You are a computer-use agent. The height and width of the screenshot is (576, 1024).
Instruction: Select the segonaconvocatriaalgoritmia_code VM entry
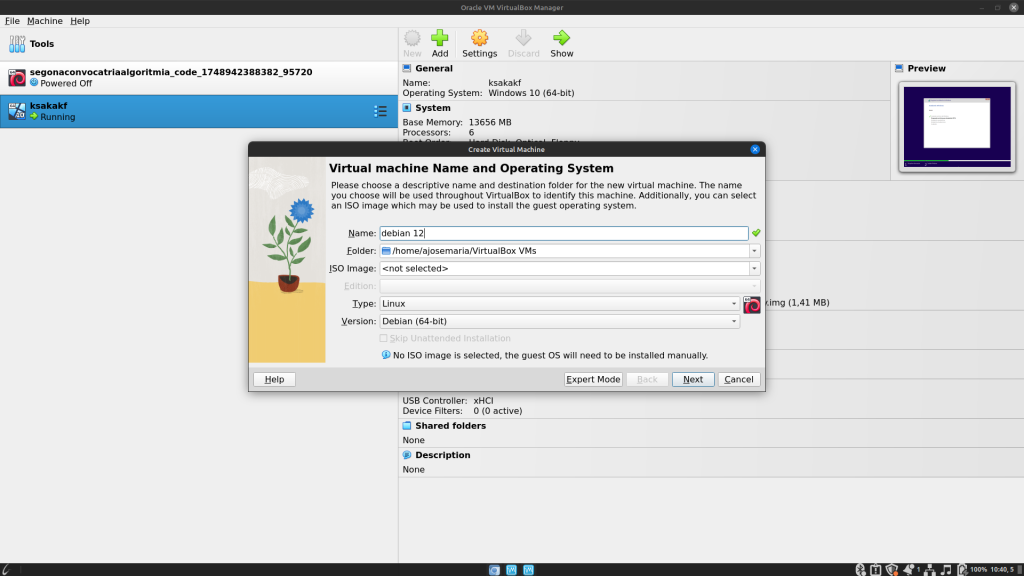coord(199,77)
